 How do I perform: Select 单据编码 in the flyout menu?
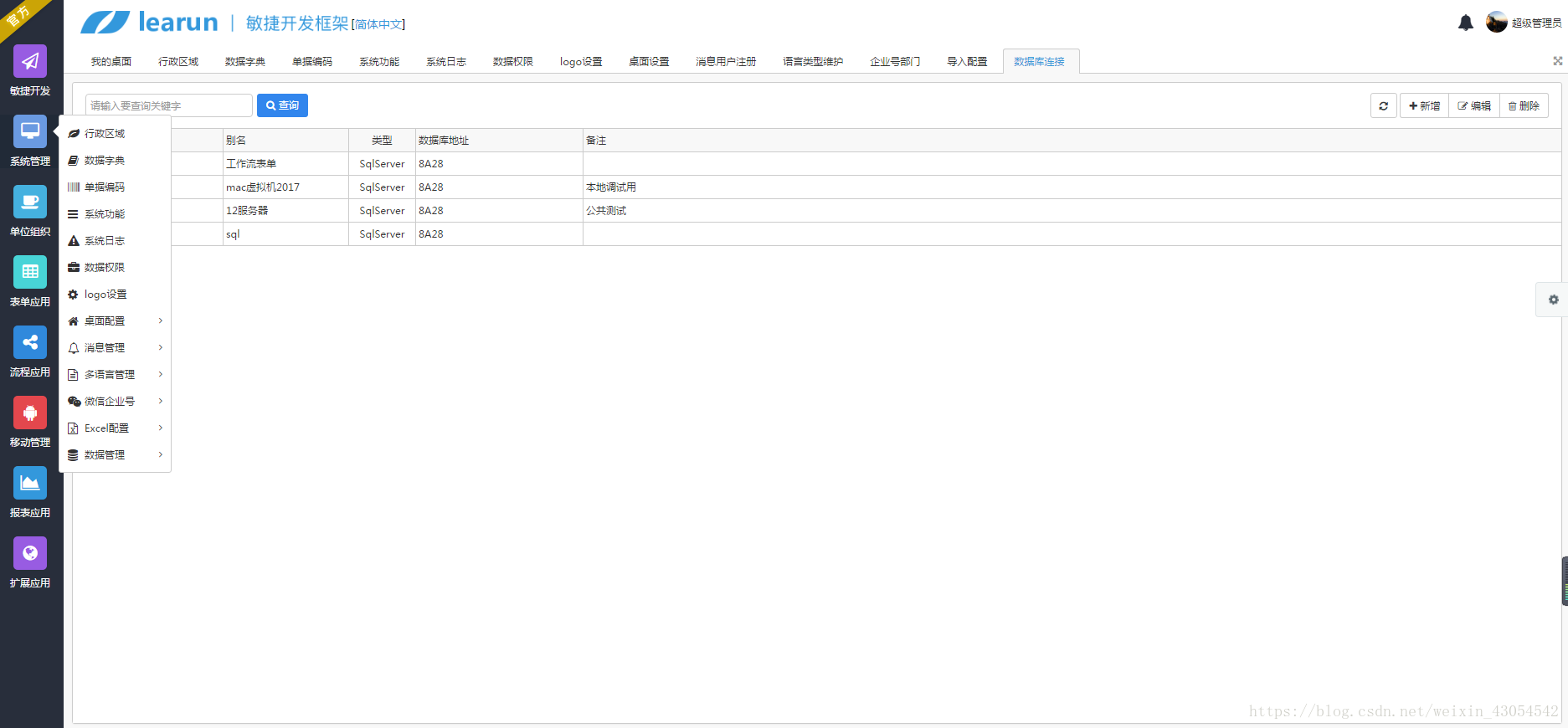[115, 187]
